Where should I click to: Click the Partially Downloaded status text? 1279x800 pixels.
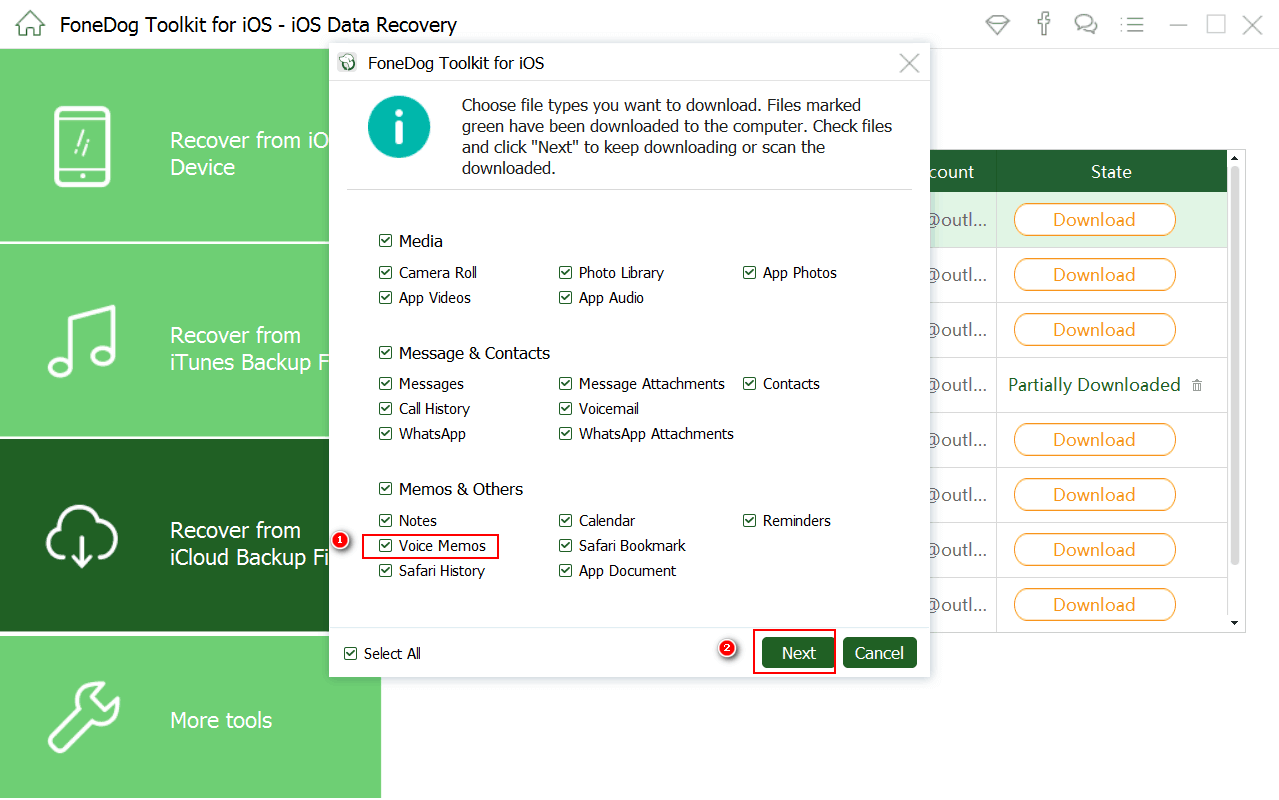pos(1094,385)
